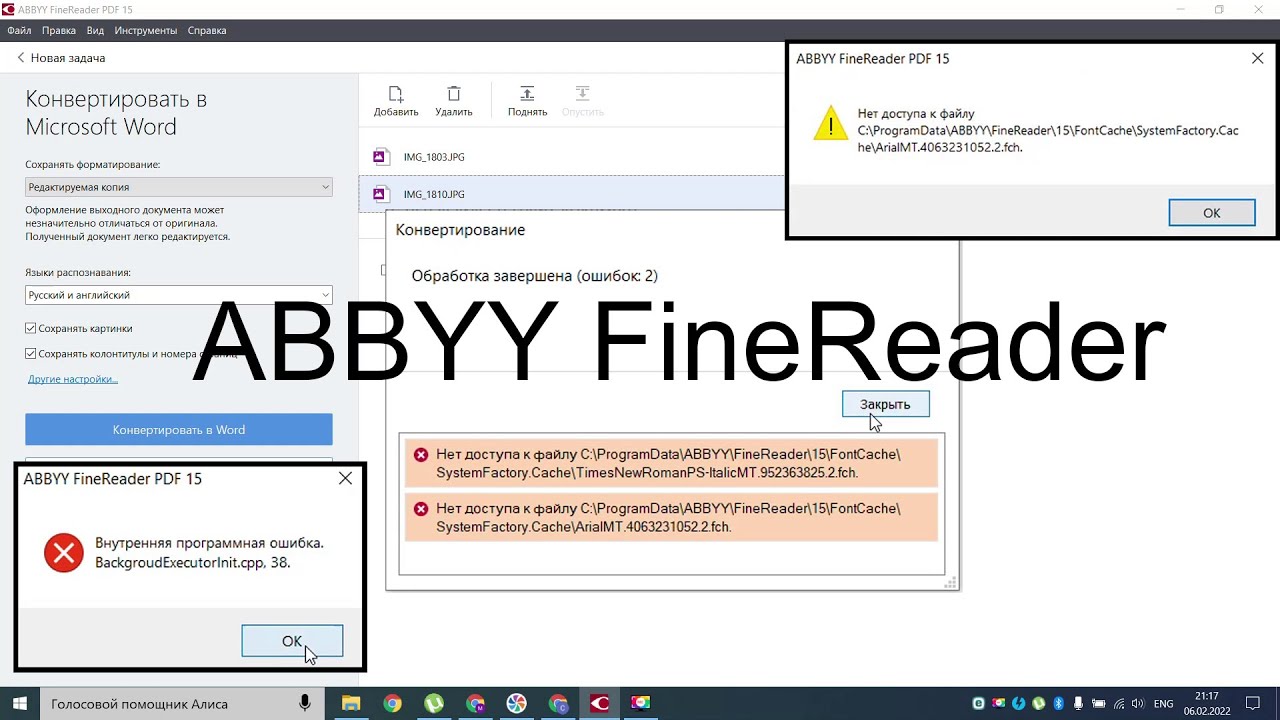
Task: Open the Инструменты menu
Action: (x=145, y=31)
